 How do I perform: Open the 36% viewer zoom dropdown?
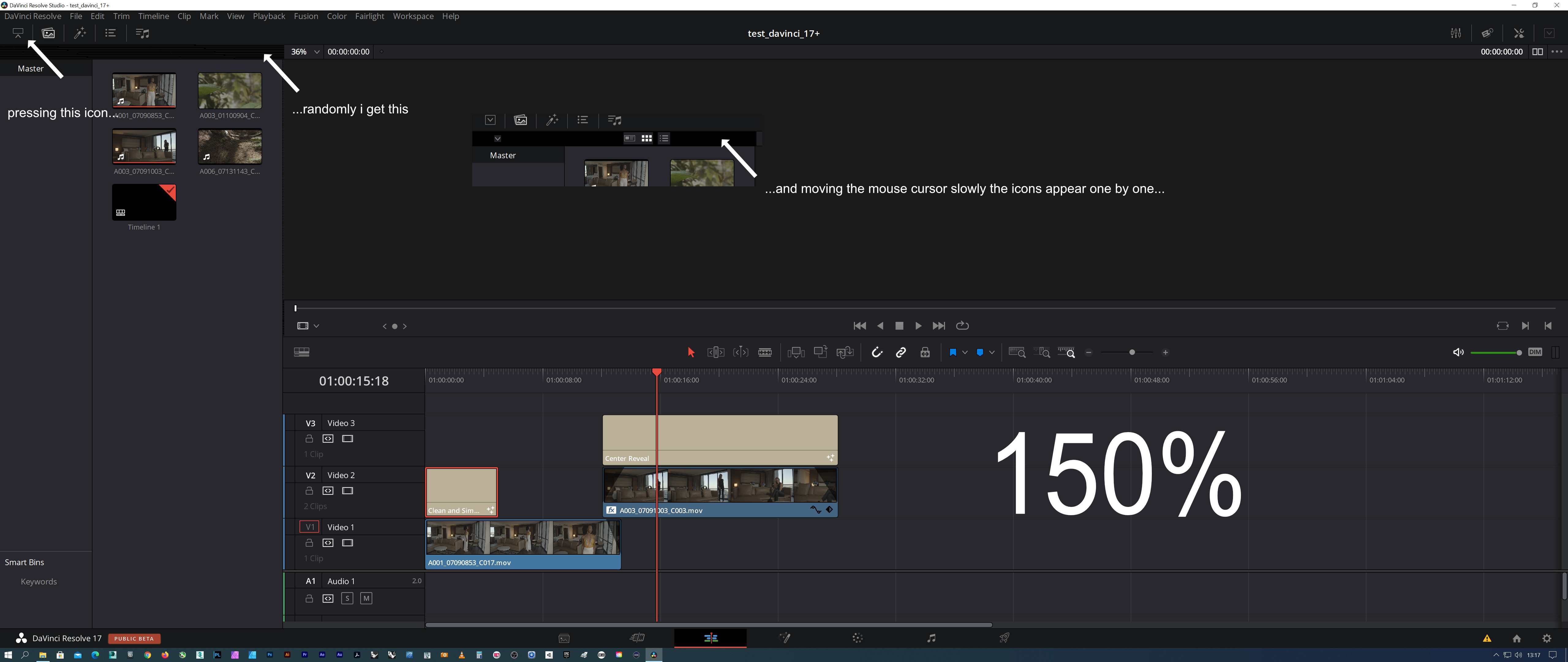tap(304, 52)
